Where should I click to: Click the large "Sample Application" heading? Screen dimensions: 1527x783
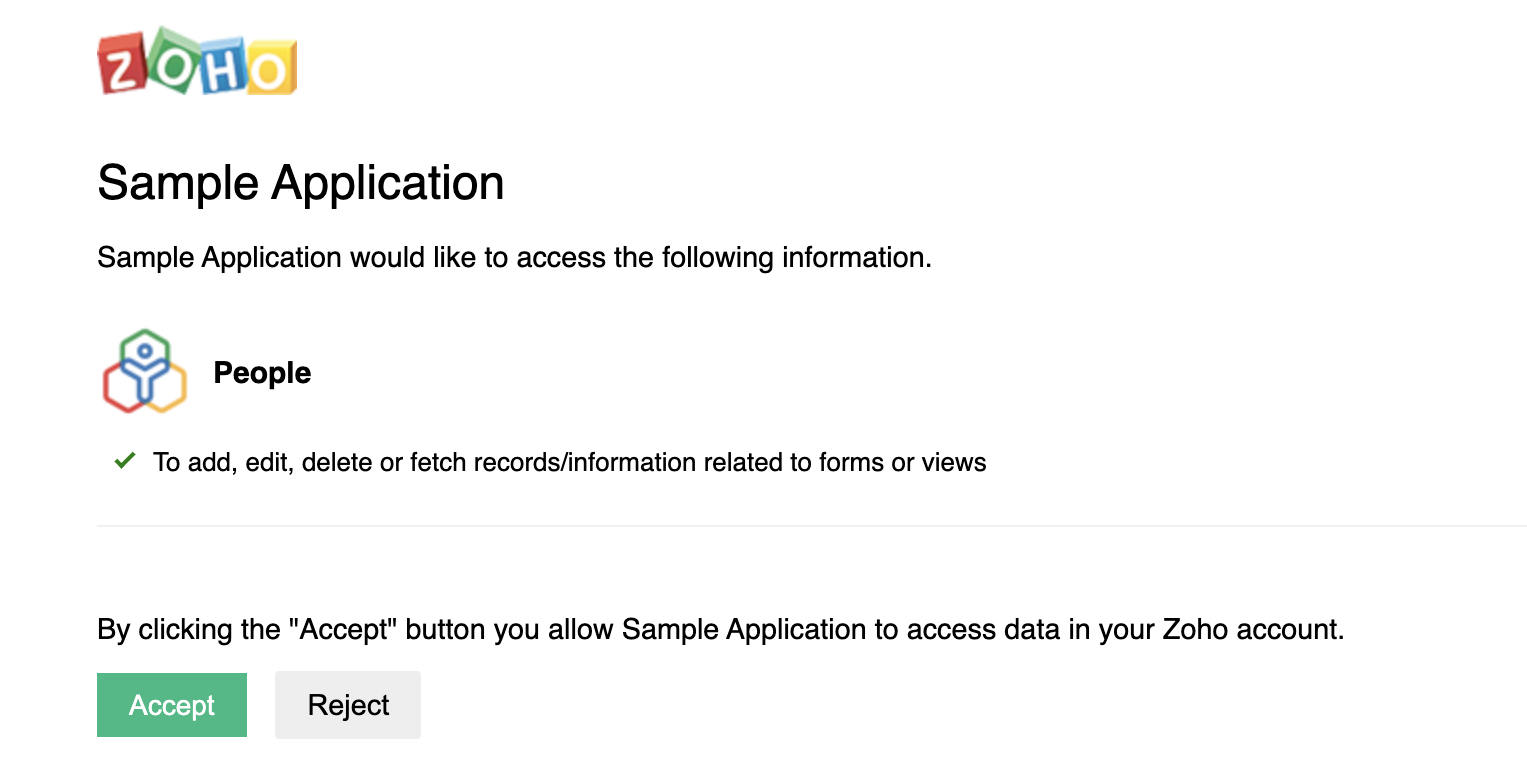coord(300,184)
